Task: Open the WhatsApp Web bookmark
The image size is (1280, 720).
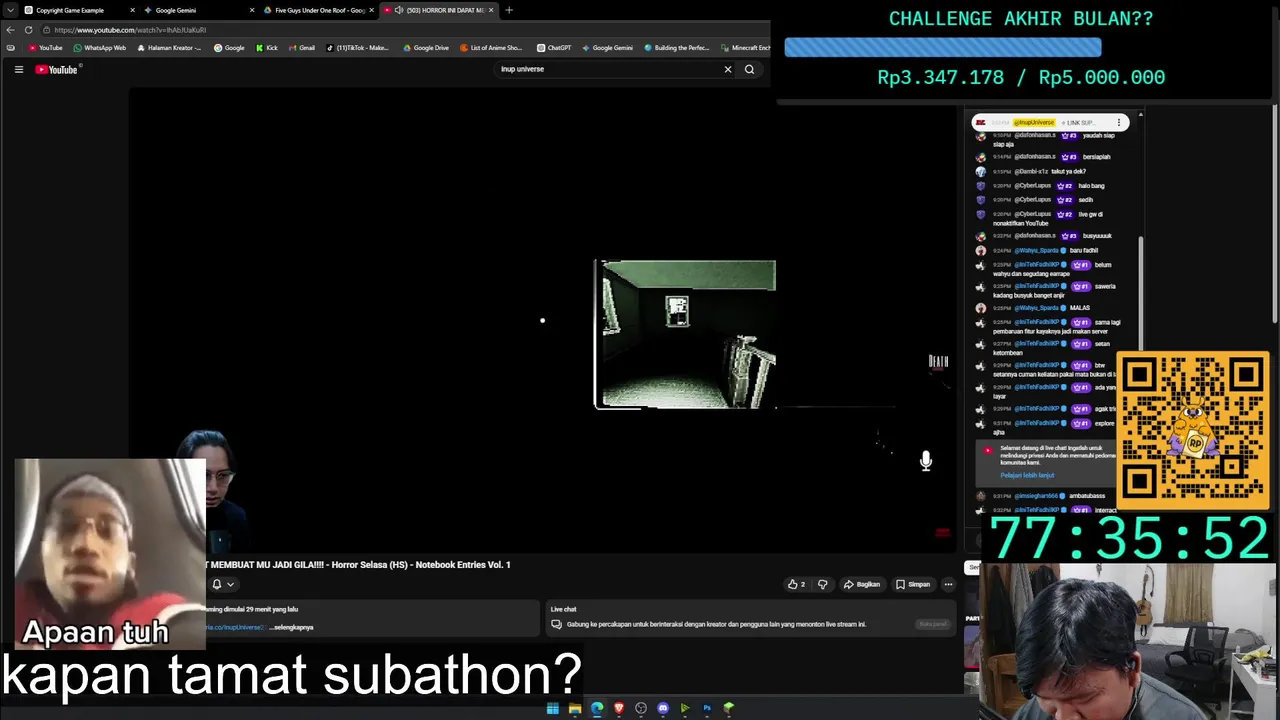Action: point(100,48)
